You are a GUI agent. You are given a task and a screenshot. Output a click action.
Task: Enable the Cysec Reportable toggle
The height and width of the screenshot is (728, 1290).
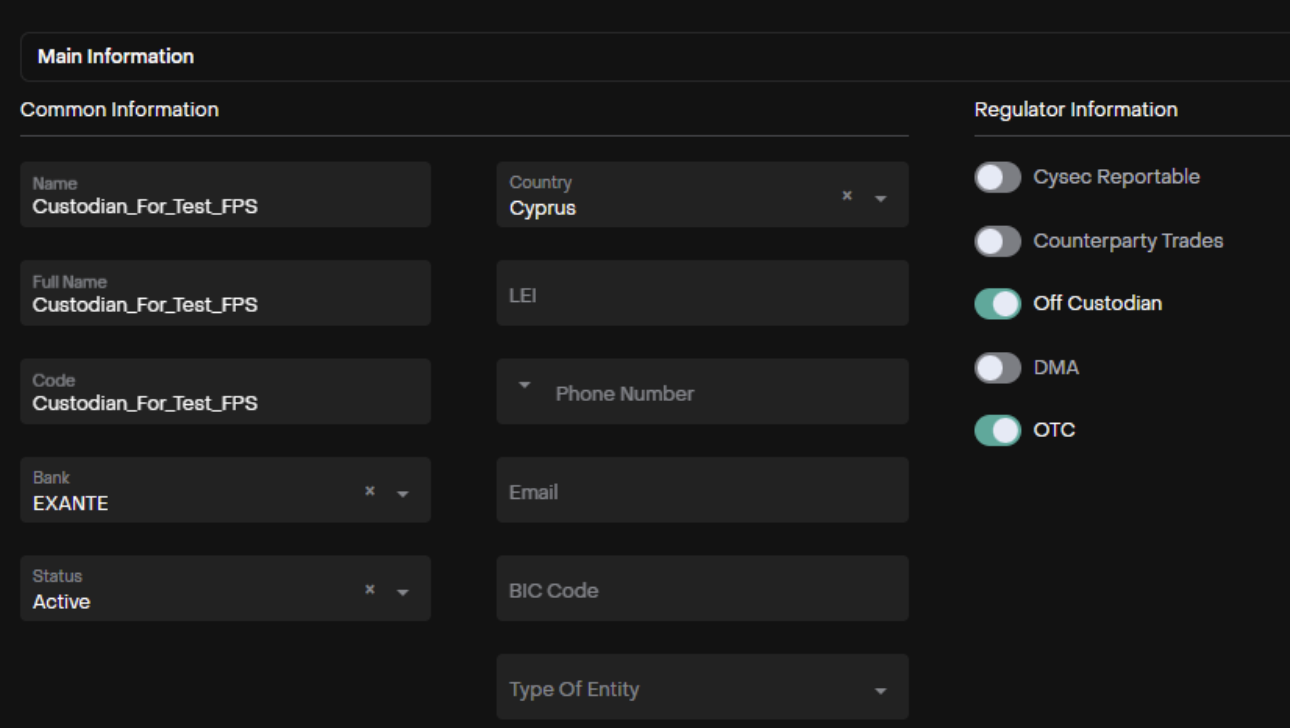[x=997, y=178]
